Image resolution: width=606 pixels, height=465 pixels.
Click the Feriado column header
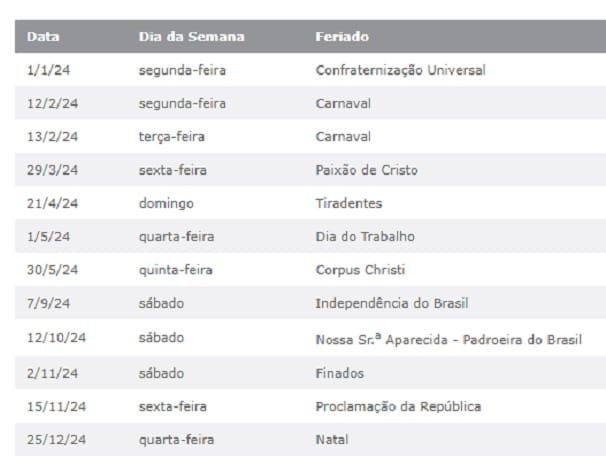pyautogui.click(x=342, y=37)
